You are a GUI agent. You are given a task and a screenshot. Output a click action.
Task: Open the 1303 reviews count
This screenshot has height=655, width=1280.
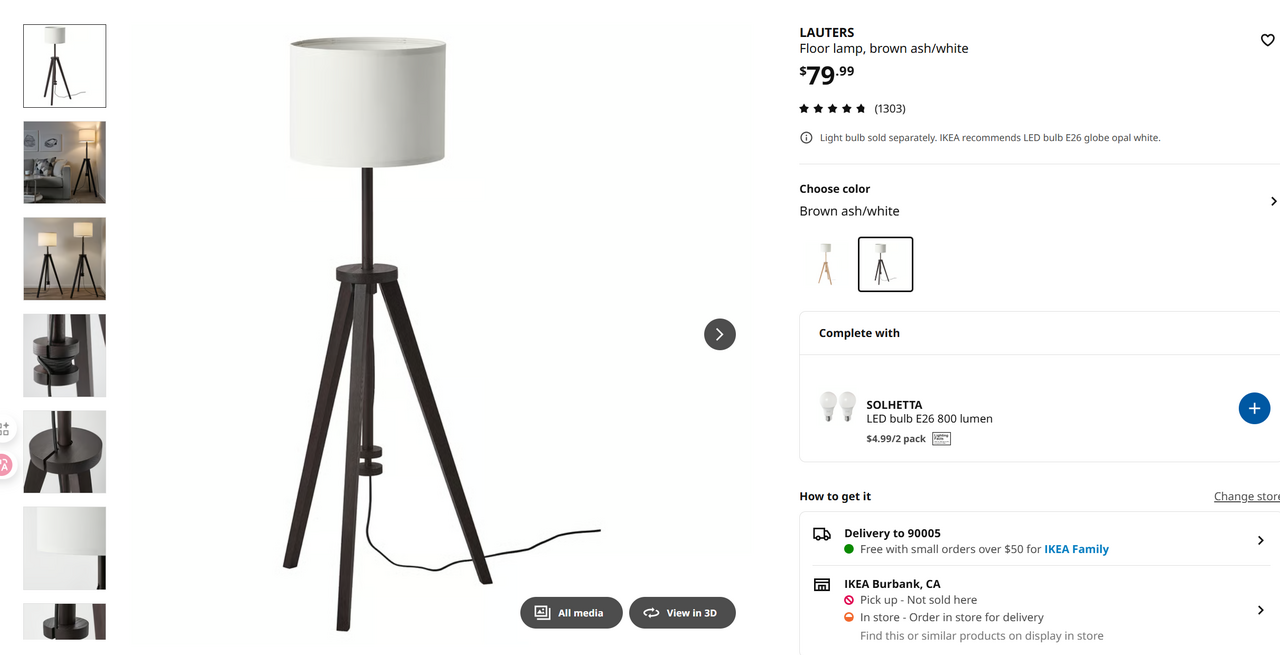[890, 108]
